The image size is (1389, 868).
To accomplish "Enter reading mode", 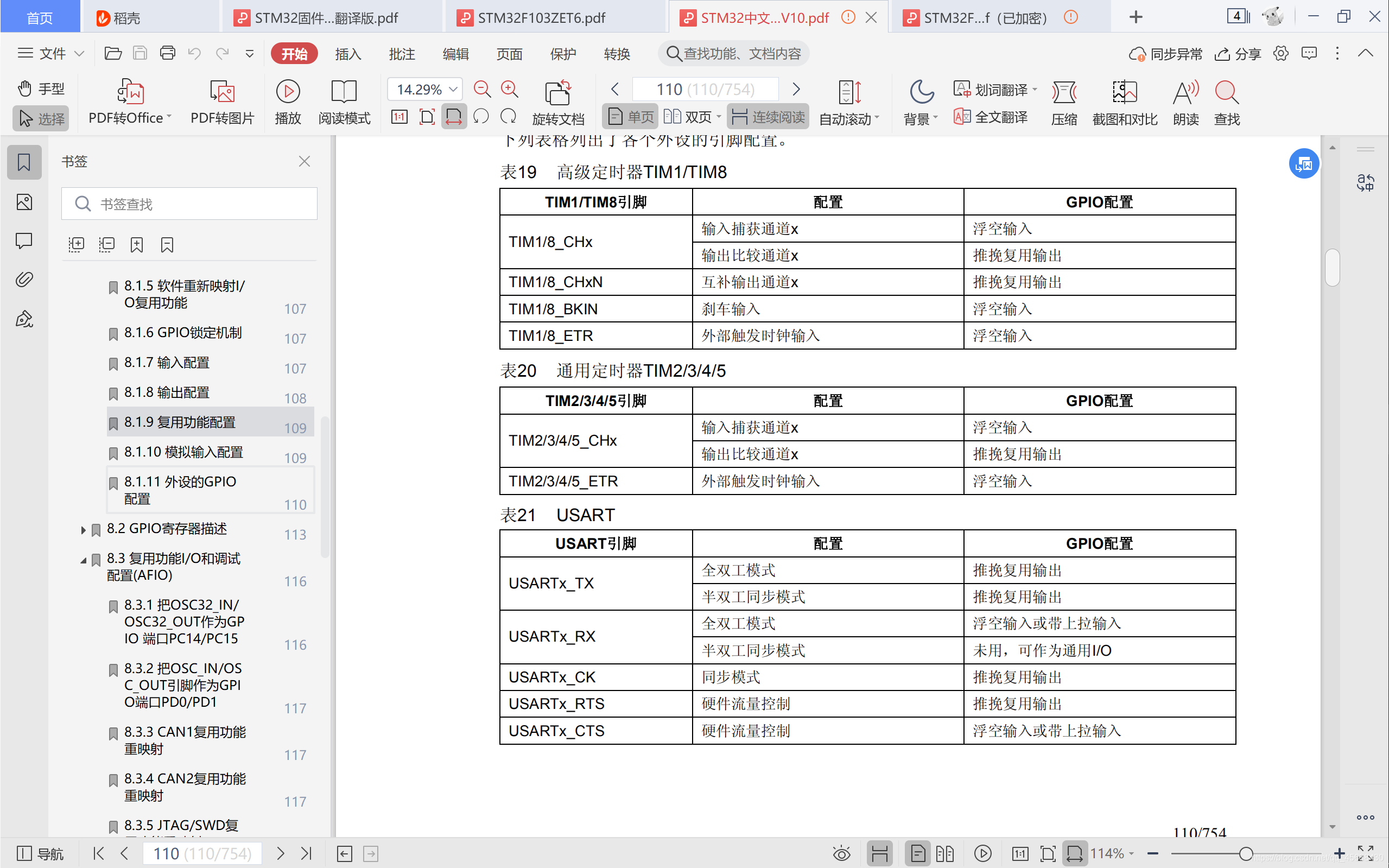I will pyautogui.click(x=344, y=102).
